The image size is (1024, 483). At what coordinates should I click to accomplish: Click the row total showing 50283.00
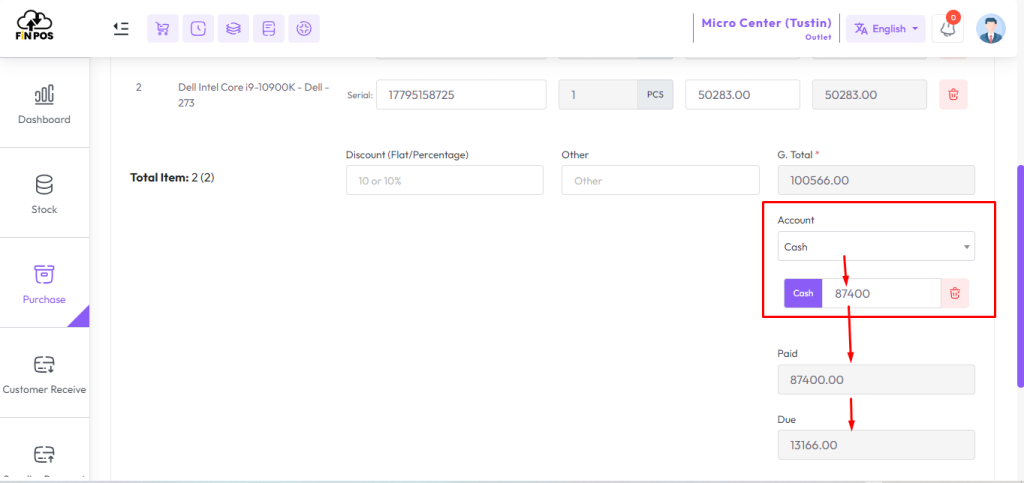pyautogui.click(x=869, y=95)
